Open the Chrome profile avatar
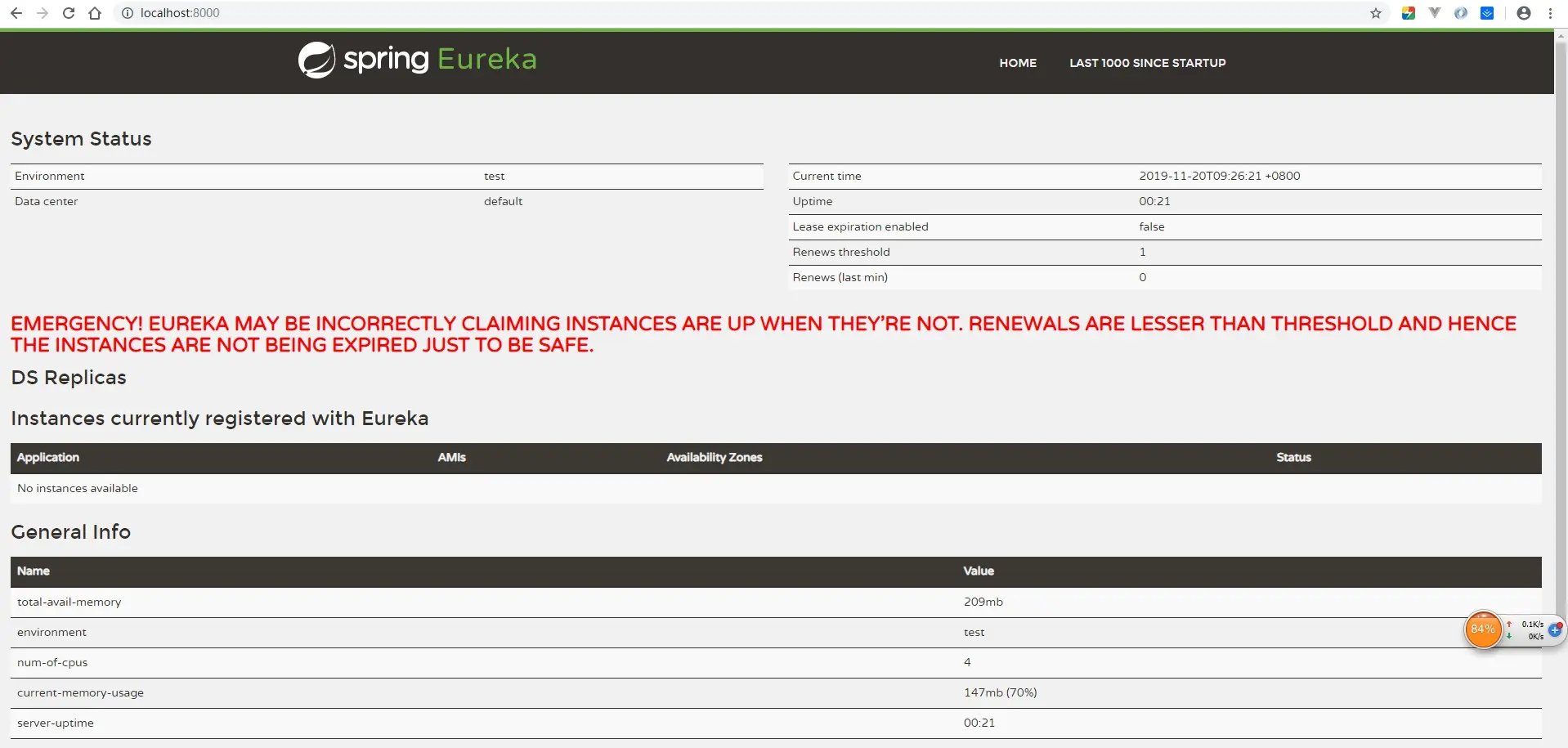The image size is (1568, 748). (x=1524, y=13)
